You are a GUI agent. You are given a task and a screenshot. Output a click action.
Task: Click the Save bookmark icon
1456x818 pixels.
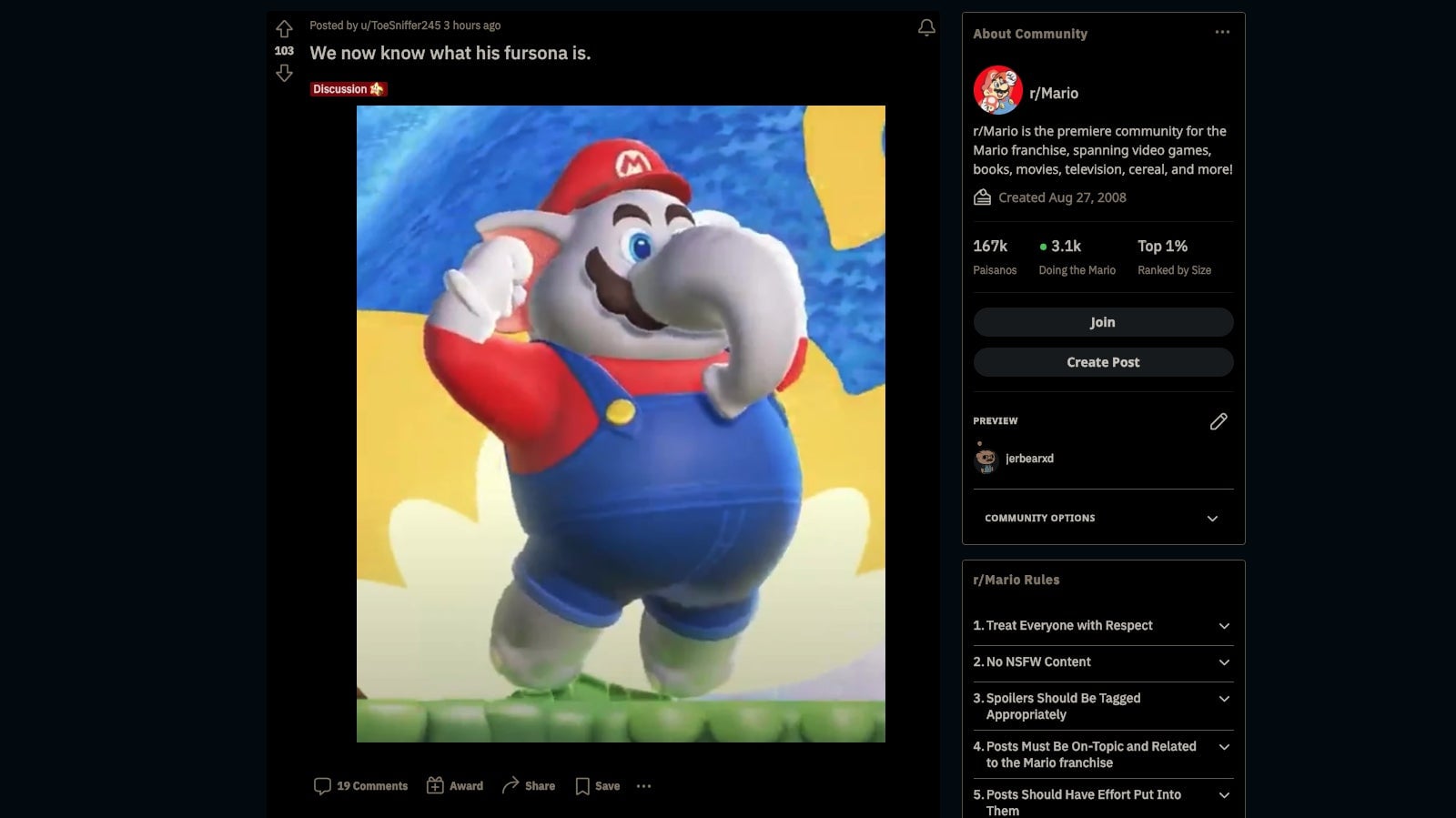(582, 786)
